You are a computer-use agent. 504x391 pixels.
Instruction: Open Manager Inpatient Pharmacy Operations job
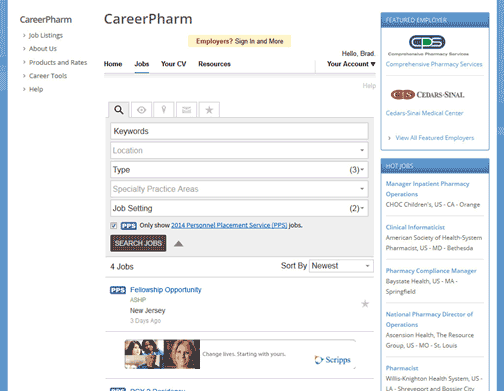(427, 189)
